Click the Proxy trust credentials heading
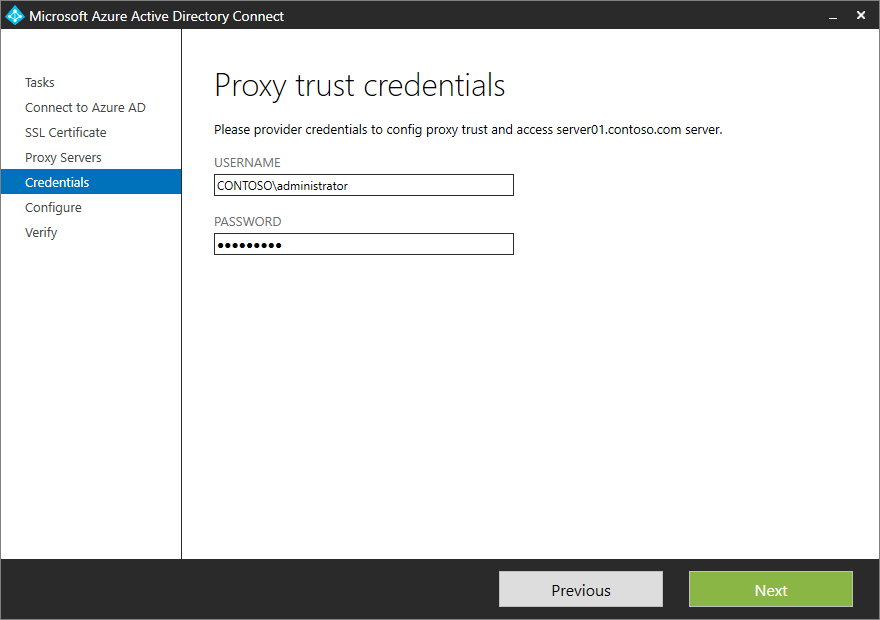 [359, 86]
